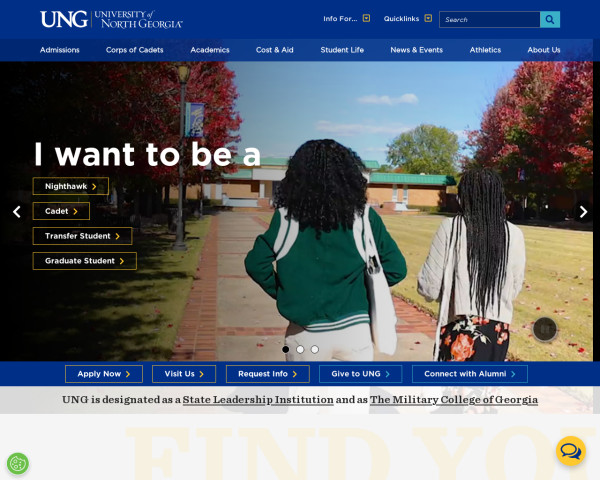600x480 pixels.
Task: Open the Corps of Cadets menu
Action: [135, 50]
